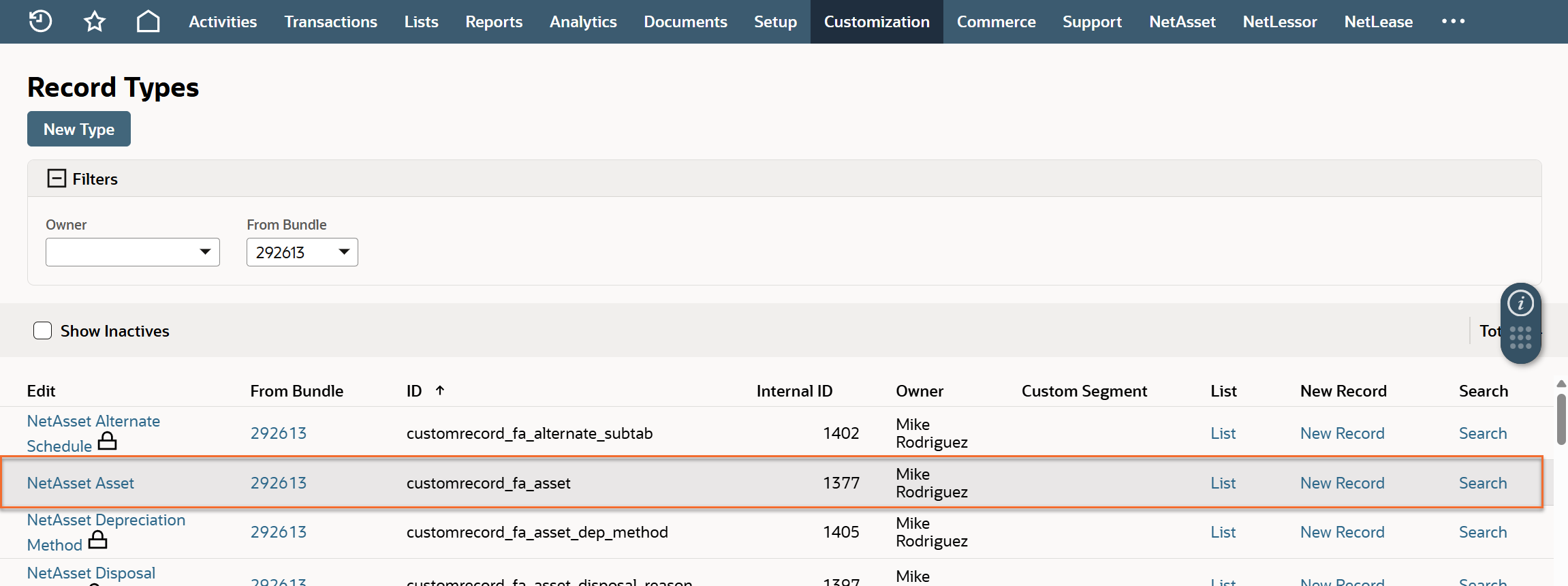The image size is (1568, 586).
Task: Click New Record for customrecord_fa_asset
Action: click(1342, 483)
